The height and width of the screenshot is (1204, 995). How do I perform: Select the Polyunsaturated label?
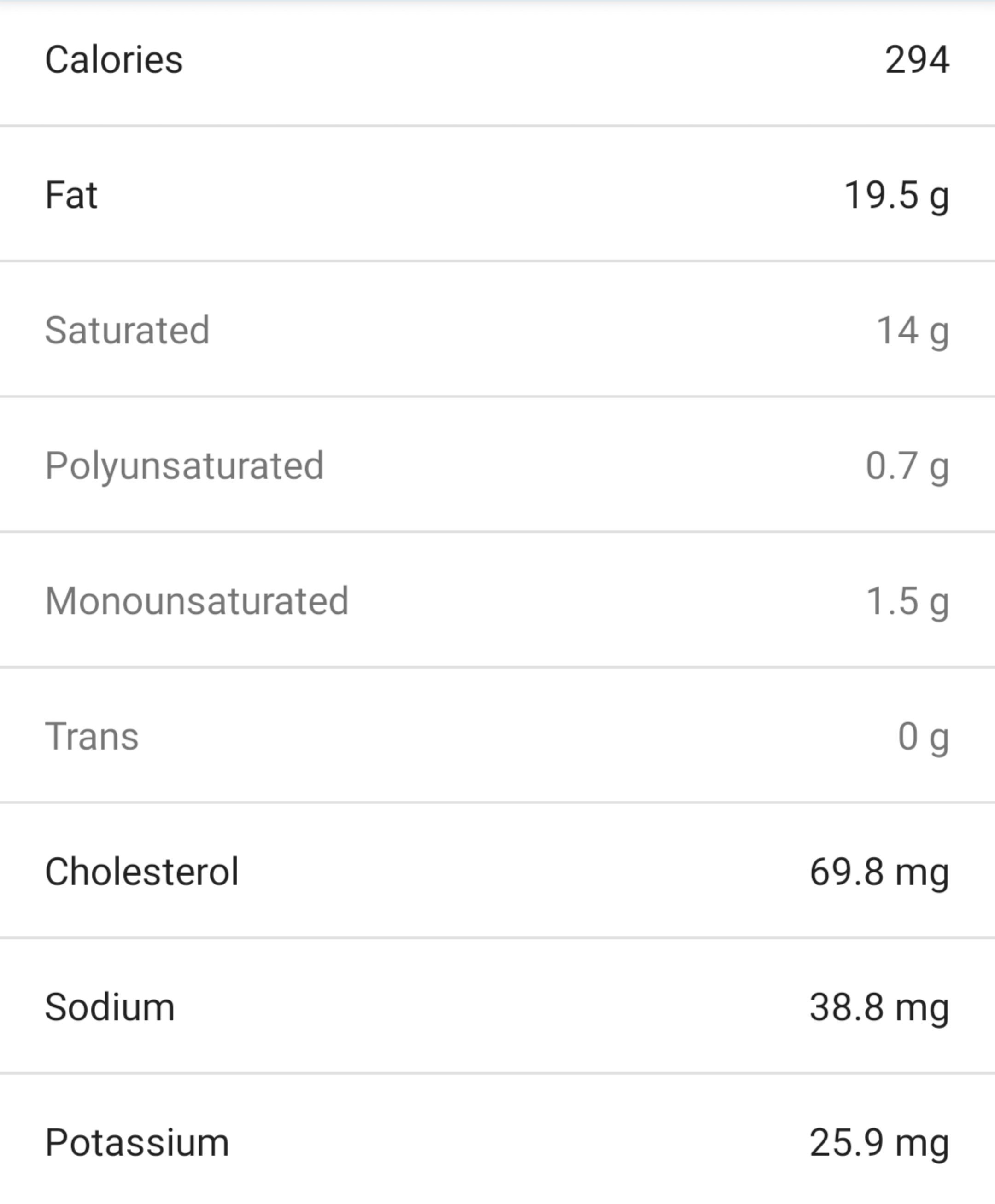(x=184, y=465)
